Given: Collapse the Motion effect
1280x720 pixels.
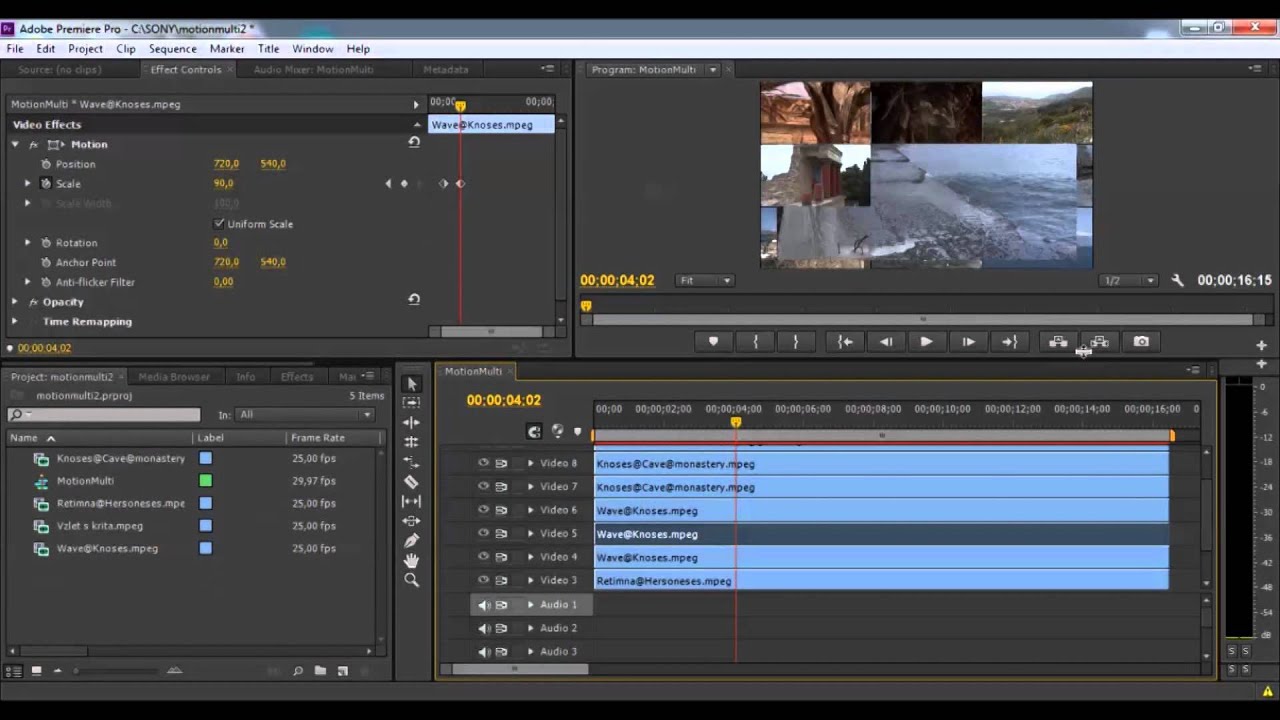Looking at the screenshot, I should coord(15,144).
